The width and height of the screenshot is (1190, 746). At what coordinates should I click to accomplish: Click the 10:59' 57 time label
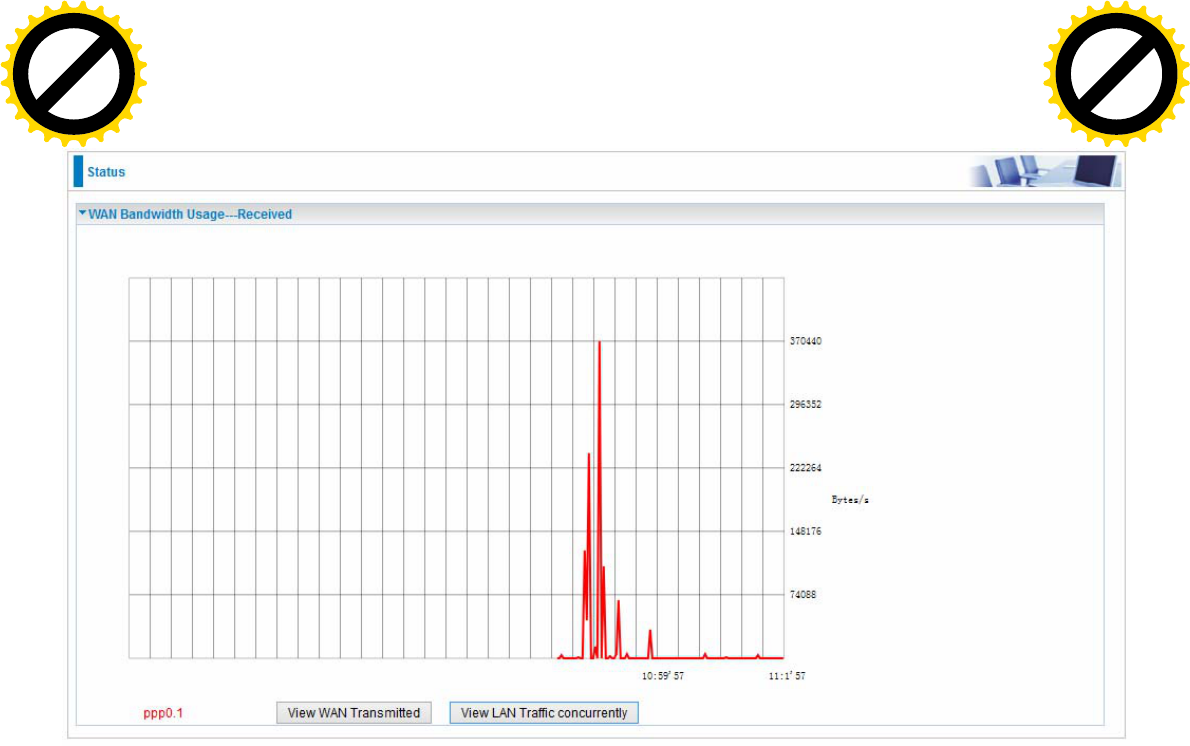pyautogui.click(x=663, y=675)
